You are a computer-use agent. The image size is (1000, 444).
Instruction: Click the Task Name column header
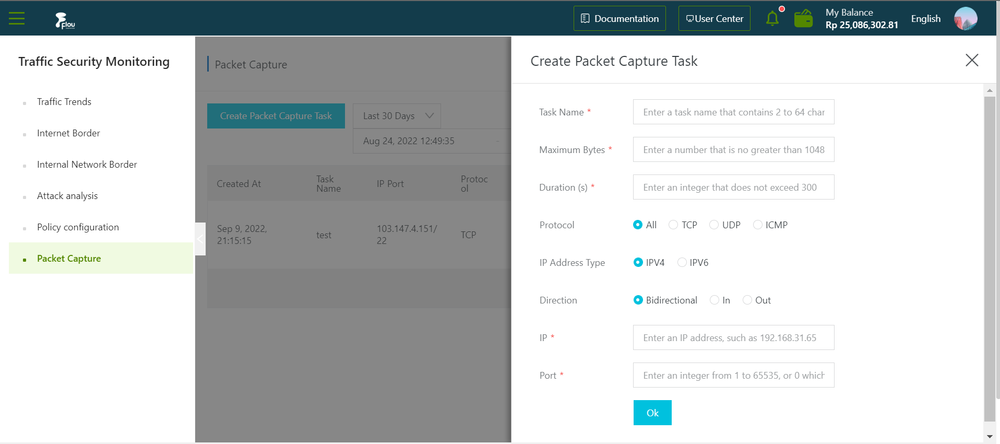coord(328,184)
